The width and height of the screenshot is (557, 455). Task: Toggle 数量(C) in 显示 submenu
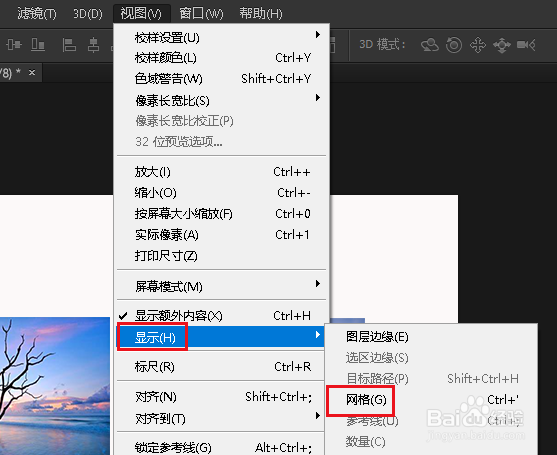[x=431, y=442]
